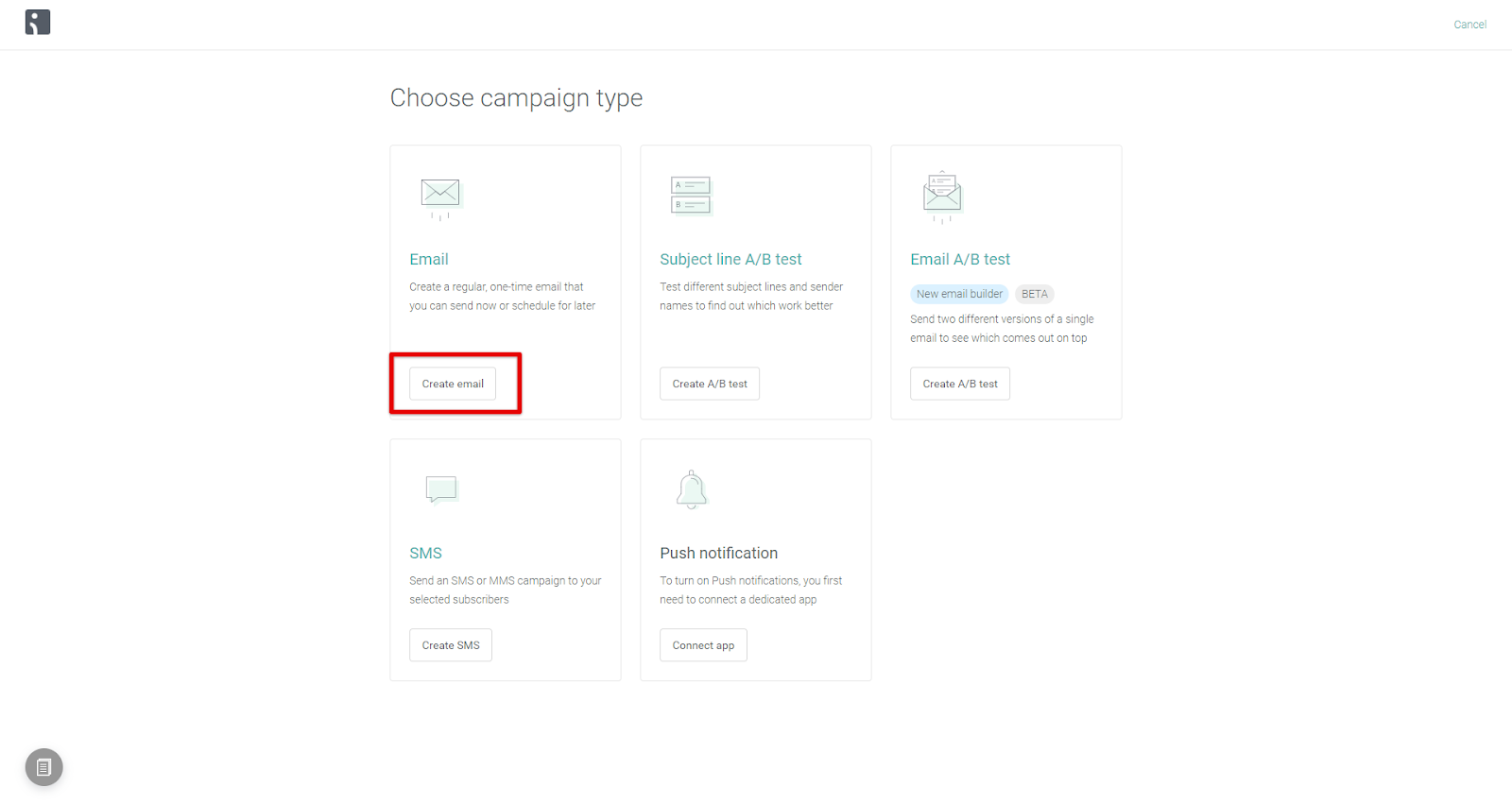The width and height of the screenshot is (1512, 805).
Task: Click the BETA badge
Action: point(1035,294)
